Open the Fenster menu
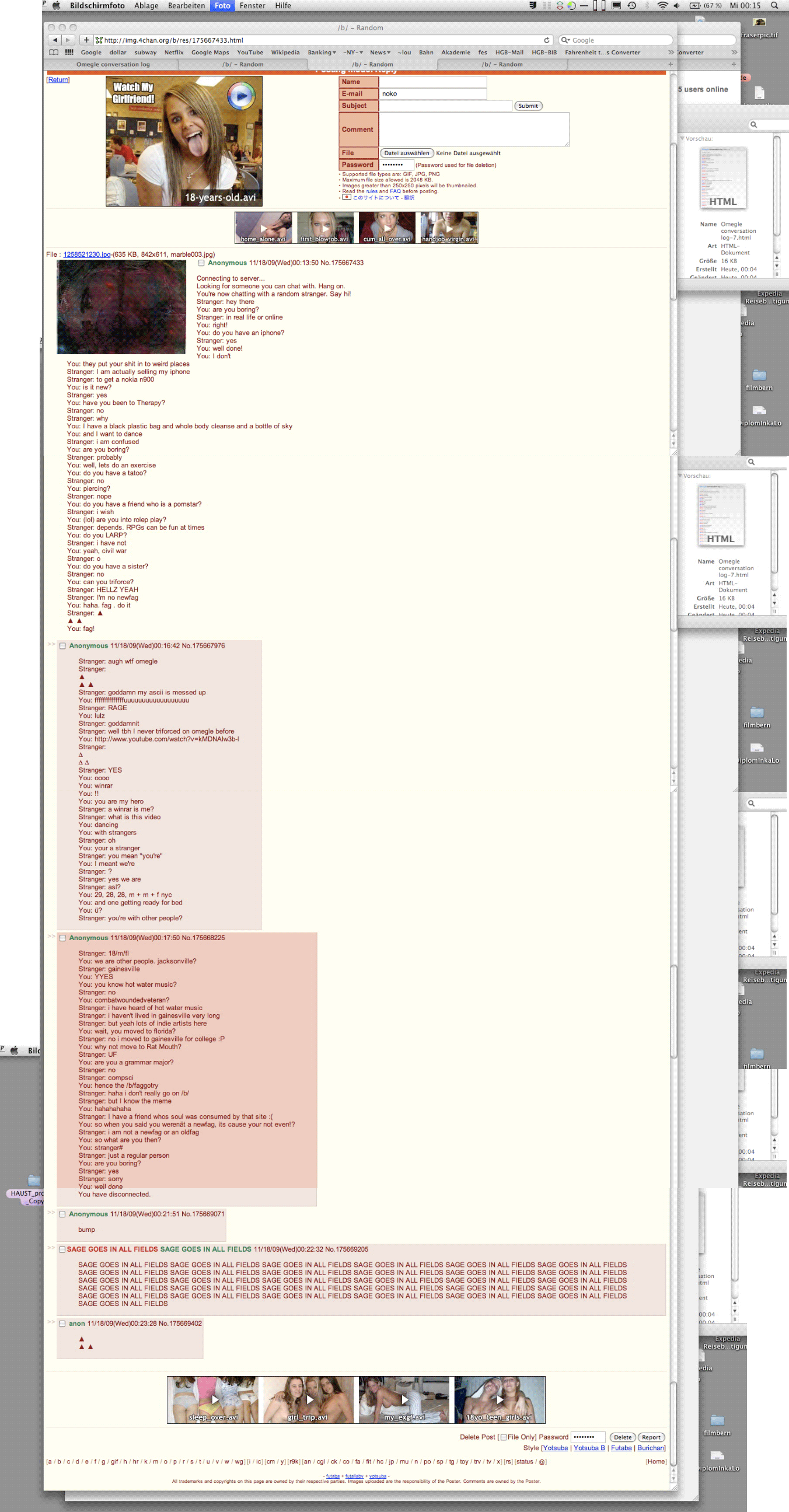Image resolution: width=789 pixels, height=1512 pixels. pos(252,5)
